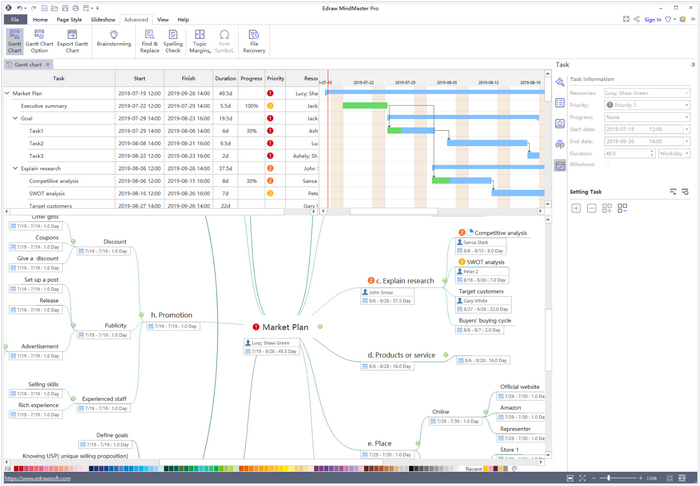Viewport: 700px width, 486px height.
Task: Click the Redo arrow in quick access toolbar
Action: [34, 8]
